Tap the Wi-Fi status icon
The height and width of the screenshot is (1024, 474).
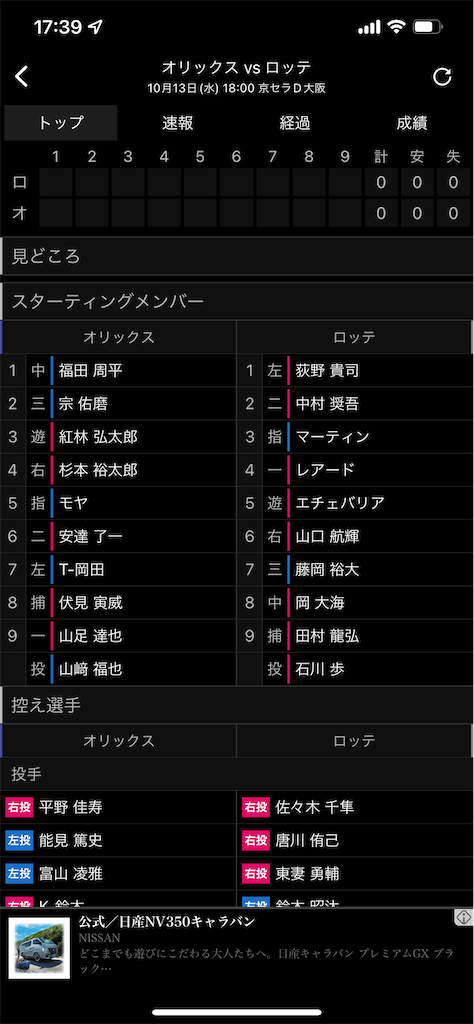pyautogui.click(x=396, y=27)
